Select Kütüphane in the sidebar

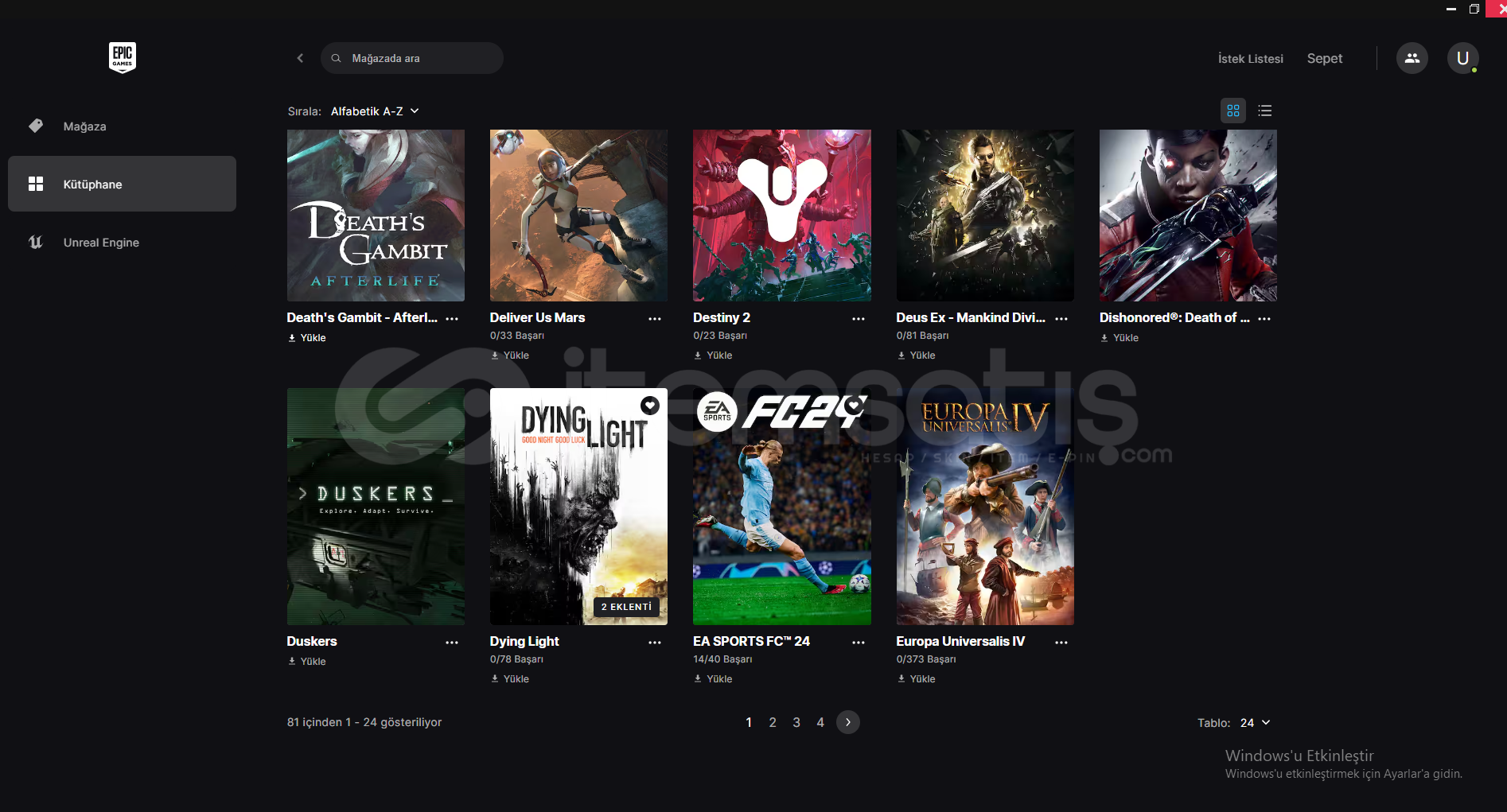[x=122, y=184]
